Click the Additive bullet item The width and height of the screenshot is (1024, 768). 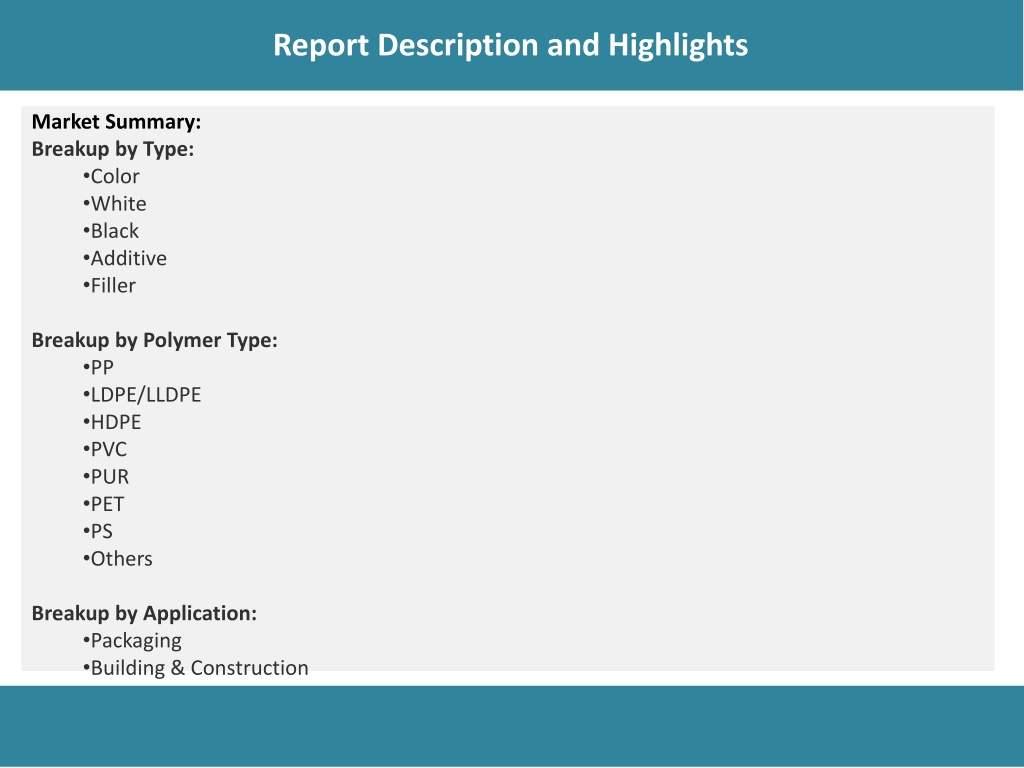point(125,259)
